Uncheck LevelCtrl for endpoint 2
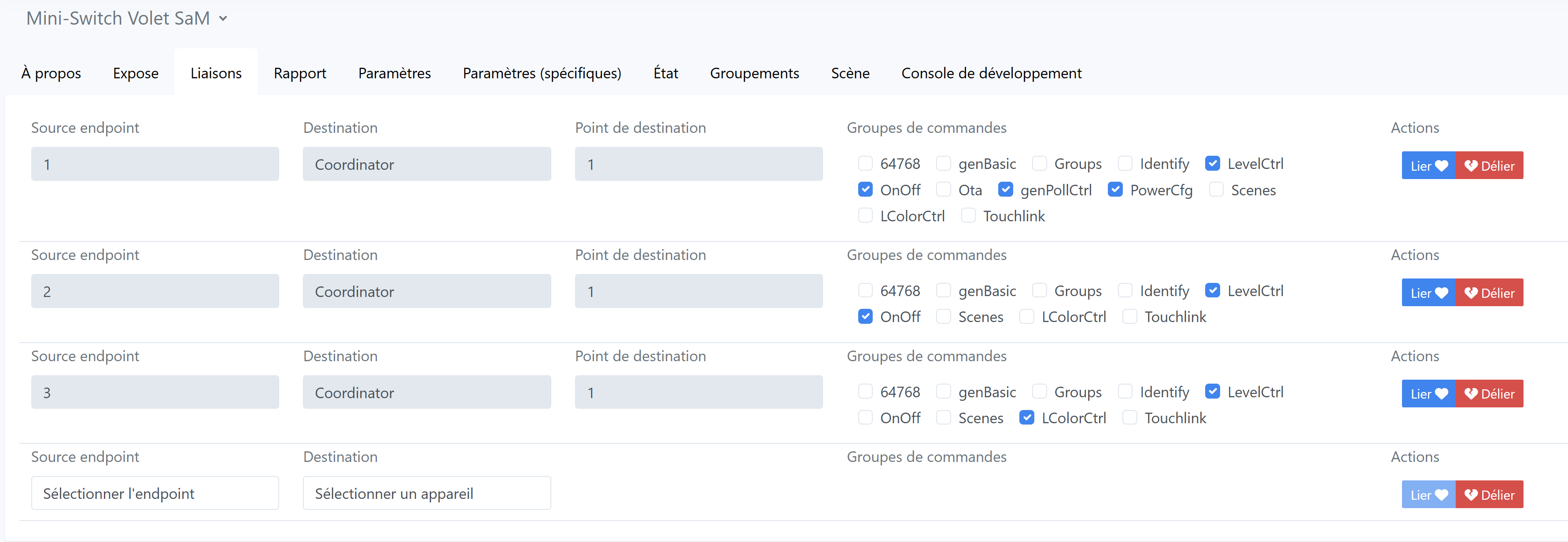1568x542 pixels. point(1213,290)
